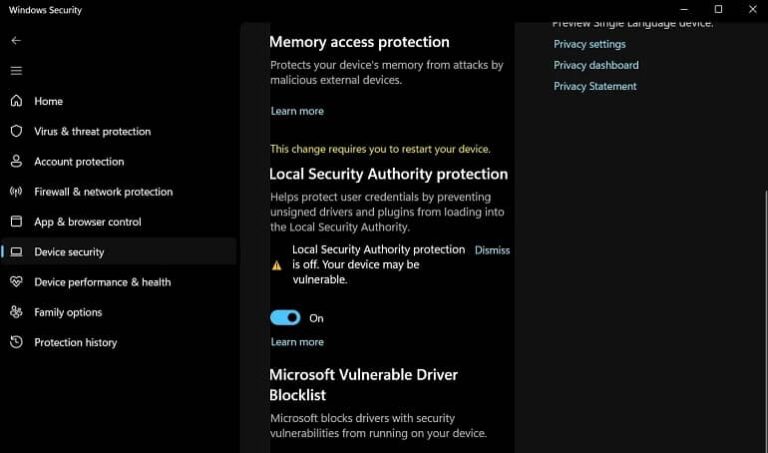This screenshot has height=453, width=768.
Task: Open Learn more under Memory access protection
Action: 297,111
